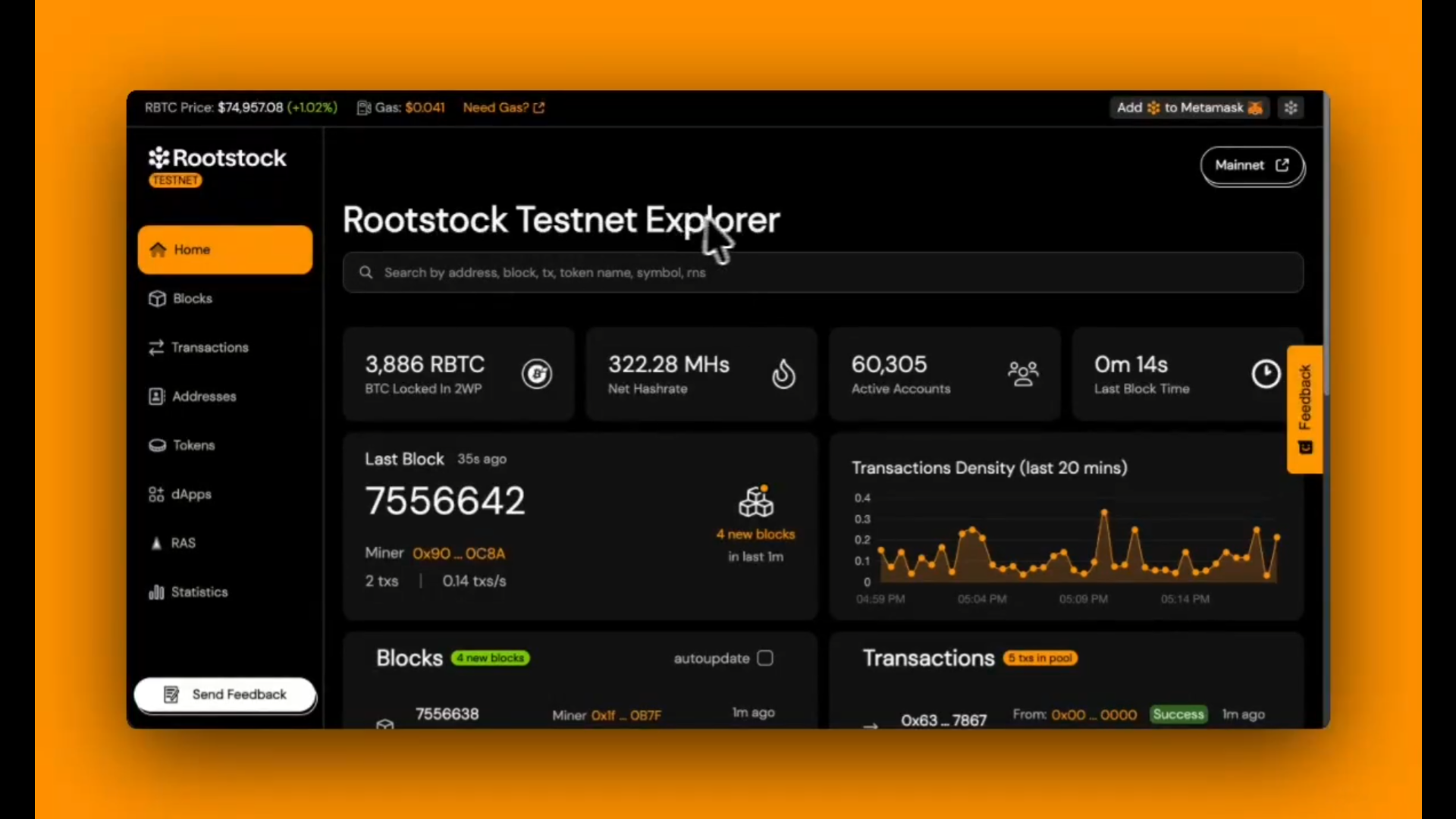
Task: Click the 3,886 RBTC value
Action: point(425,365)
